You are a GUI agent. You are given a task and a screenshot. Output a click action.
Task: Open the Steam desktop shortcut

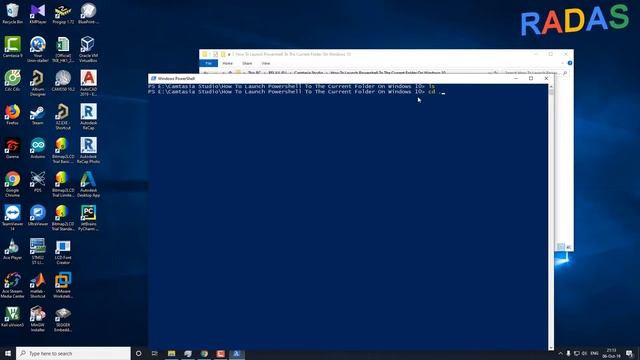tap(38, 114)
